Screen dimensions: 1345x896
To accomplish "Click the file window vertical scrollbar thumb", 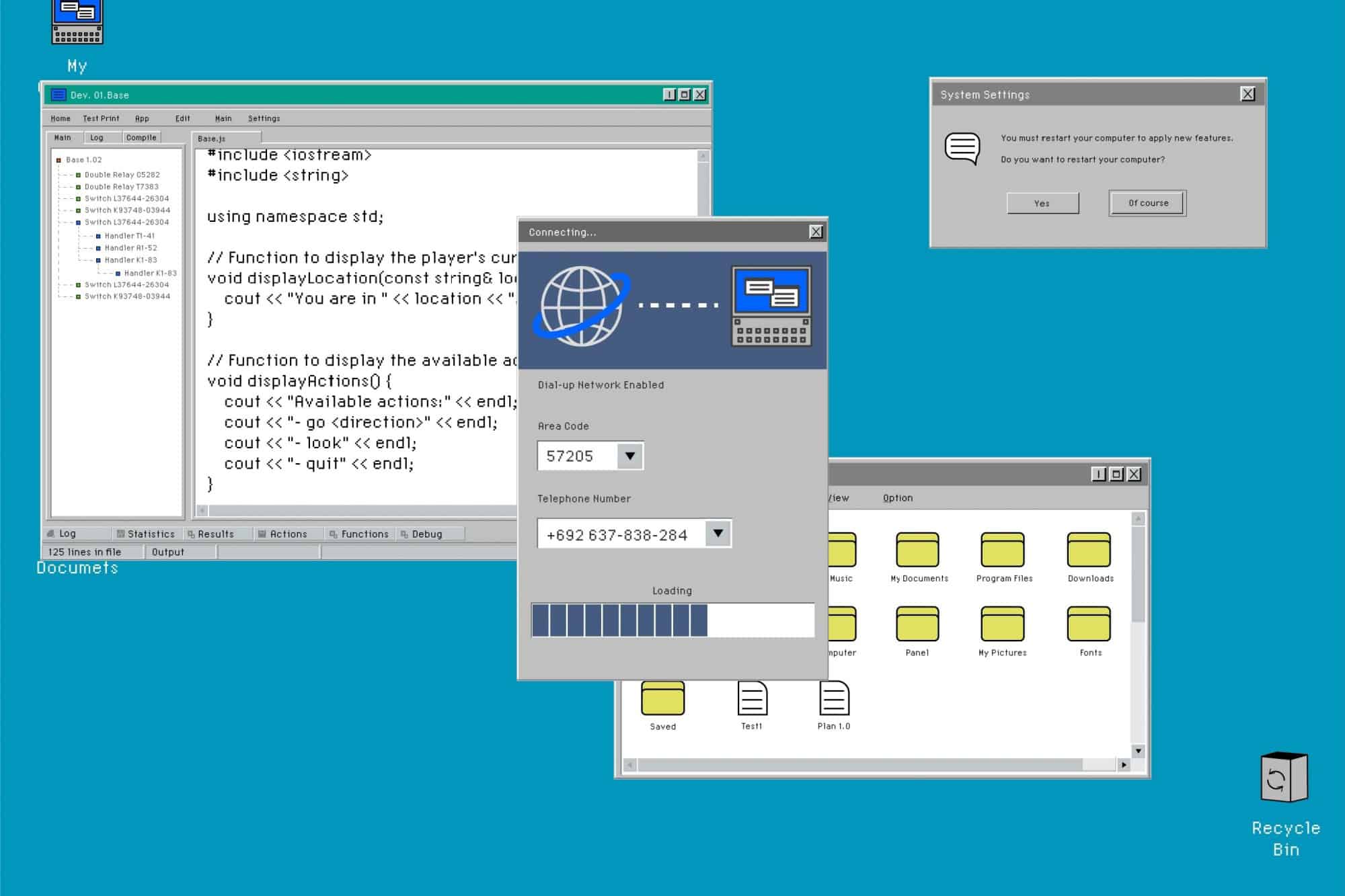I will (1138, 575).
